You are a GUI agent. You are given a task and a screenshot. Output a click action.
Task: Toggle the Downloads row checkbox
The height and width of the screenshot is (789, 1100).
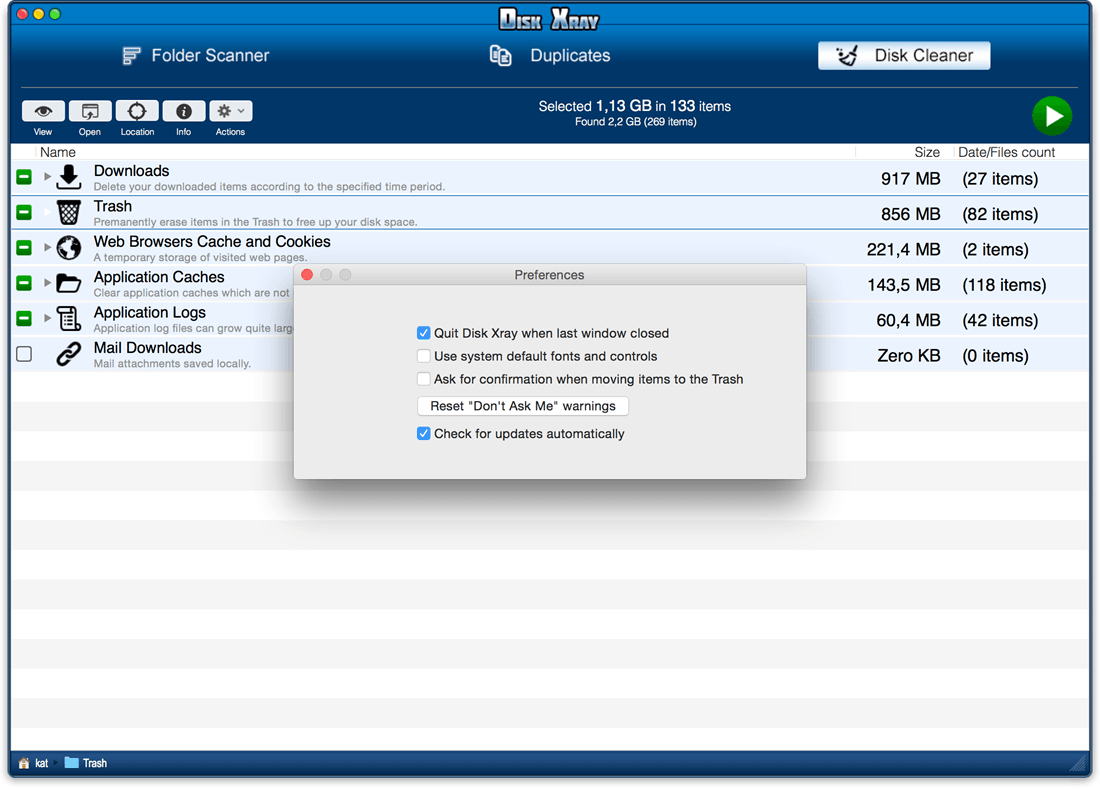24,177
